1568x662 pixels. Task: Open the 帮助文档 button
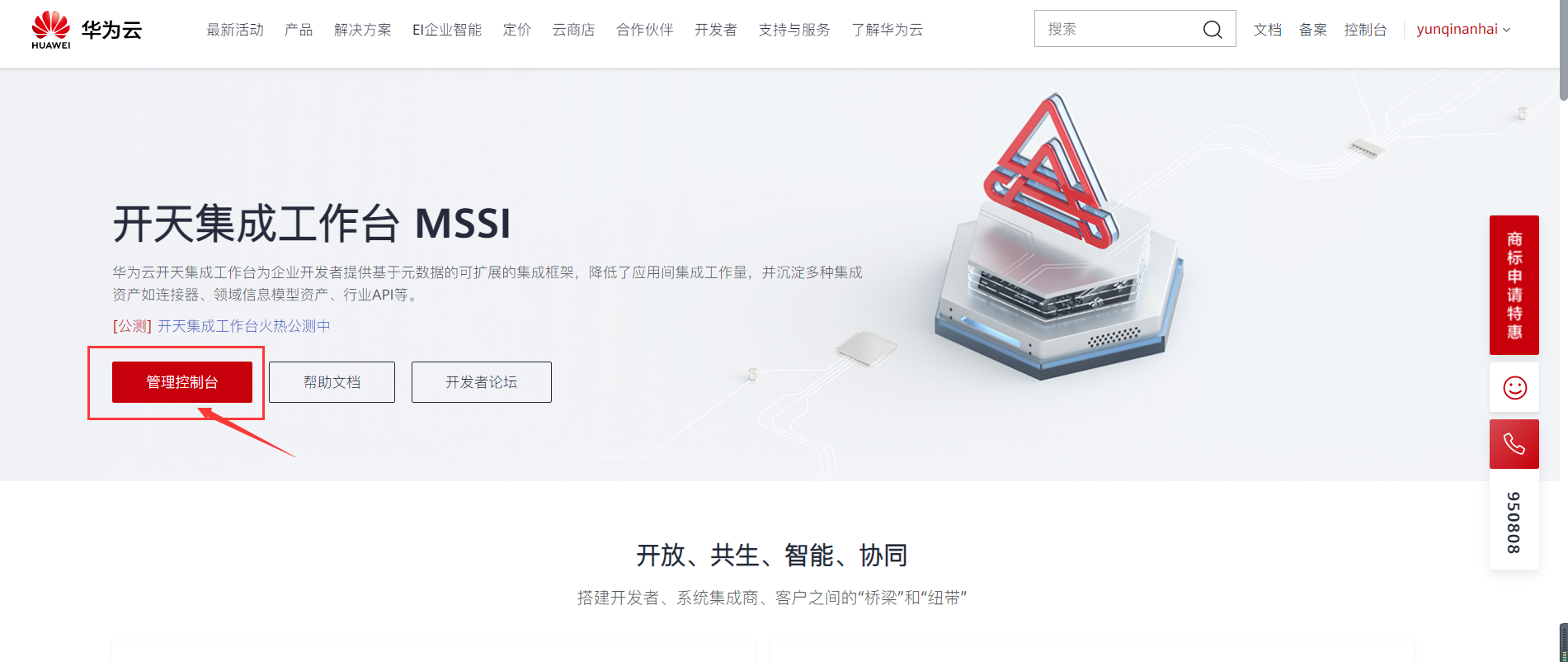pos(332,382)
